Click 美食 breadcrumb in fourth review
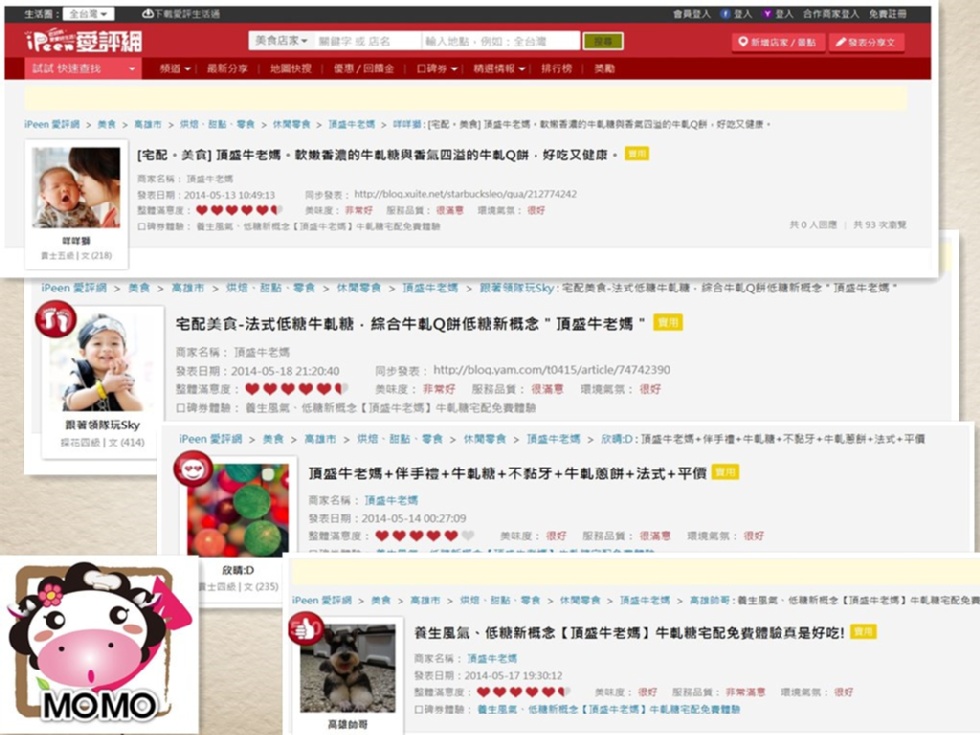This screenshot has width=980, height=735. point(381,600)
